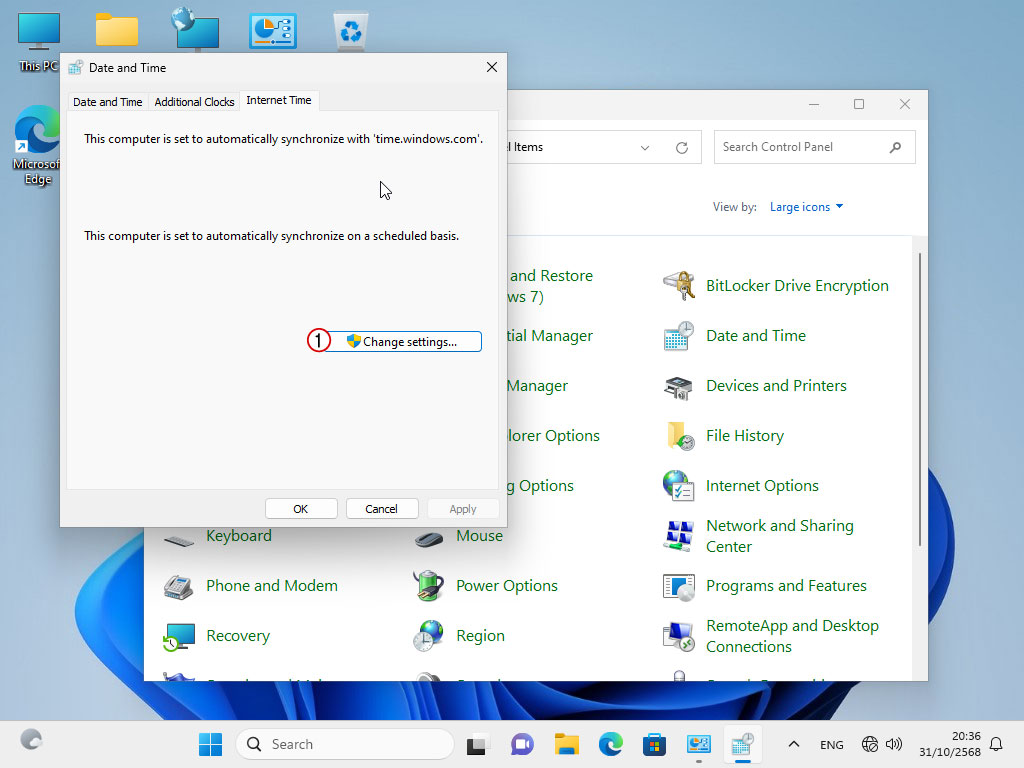Open Recovery control panel icon
This screenshot has height=768, width=1024.
179,636
